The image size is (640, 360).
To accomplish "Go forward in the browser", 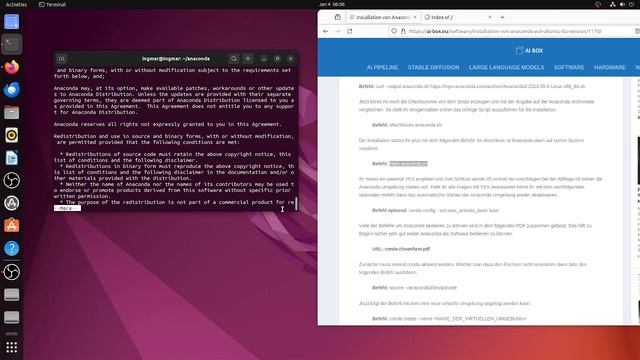I will 338,31.
